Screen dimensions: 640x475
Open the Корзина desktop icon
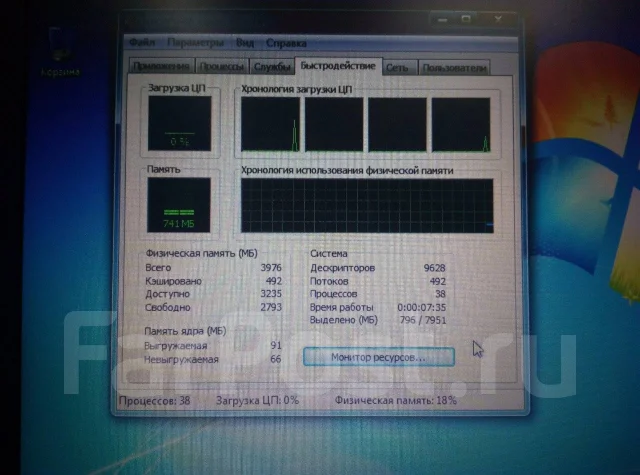(x=60, y=52)
